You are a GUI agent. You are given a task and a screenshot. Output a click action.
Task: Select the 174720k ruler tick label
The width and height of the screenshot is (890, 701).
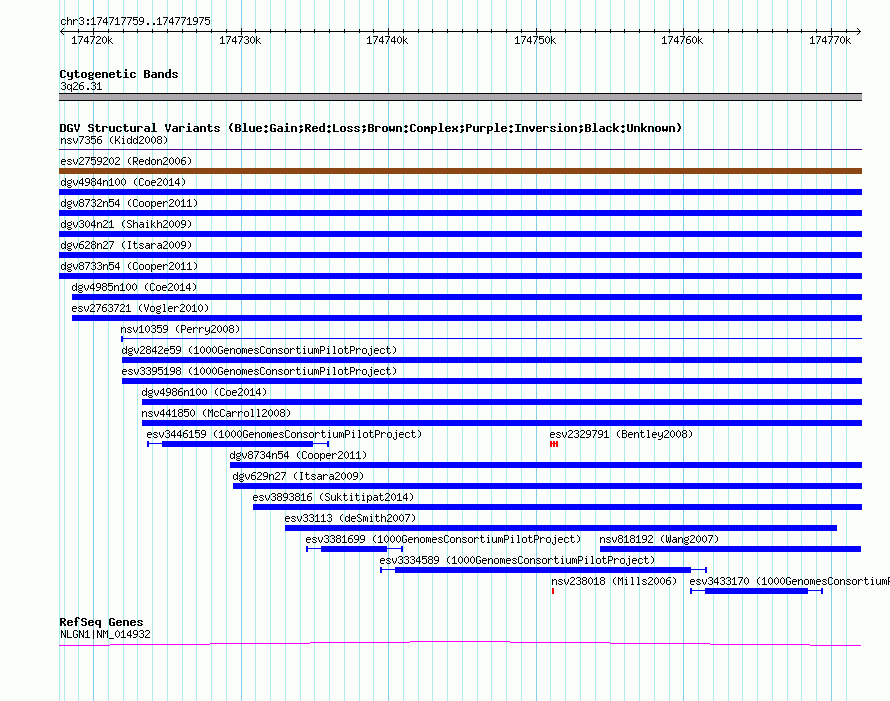pos(92,40)
